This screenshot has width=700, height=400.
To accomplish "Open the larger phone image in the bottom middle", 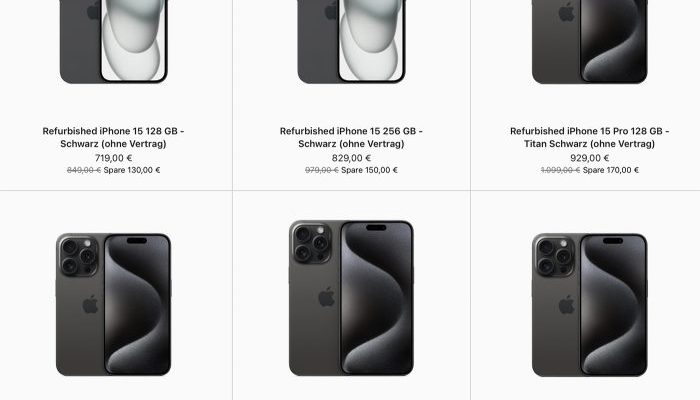I will point(351,298).
